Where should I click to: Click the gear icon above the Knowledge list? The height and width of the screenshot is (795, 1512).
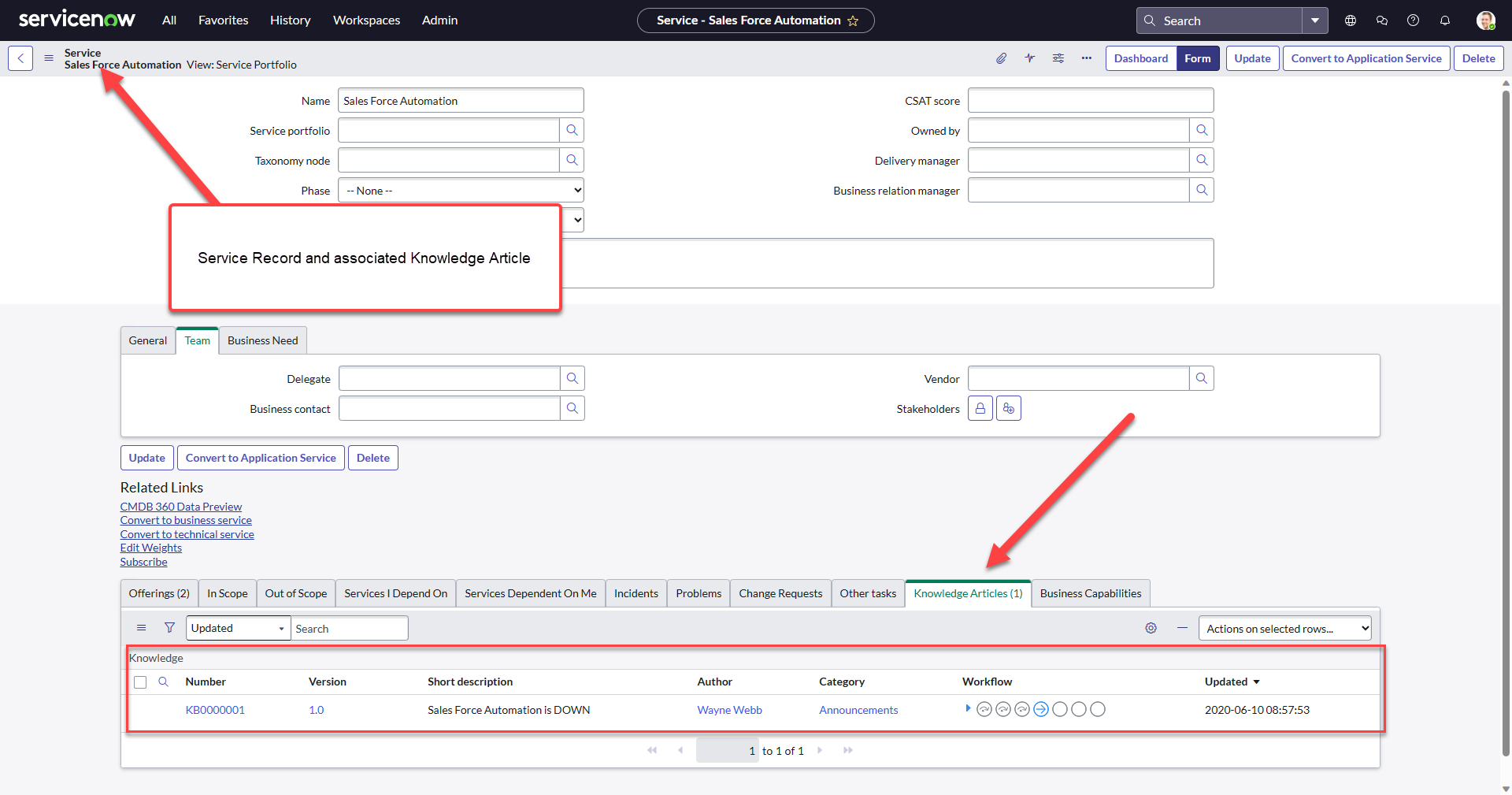(x=1151, y=628)
